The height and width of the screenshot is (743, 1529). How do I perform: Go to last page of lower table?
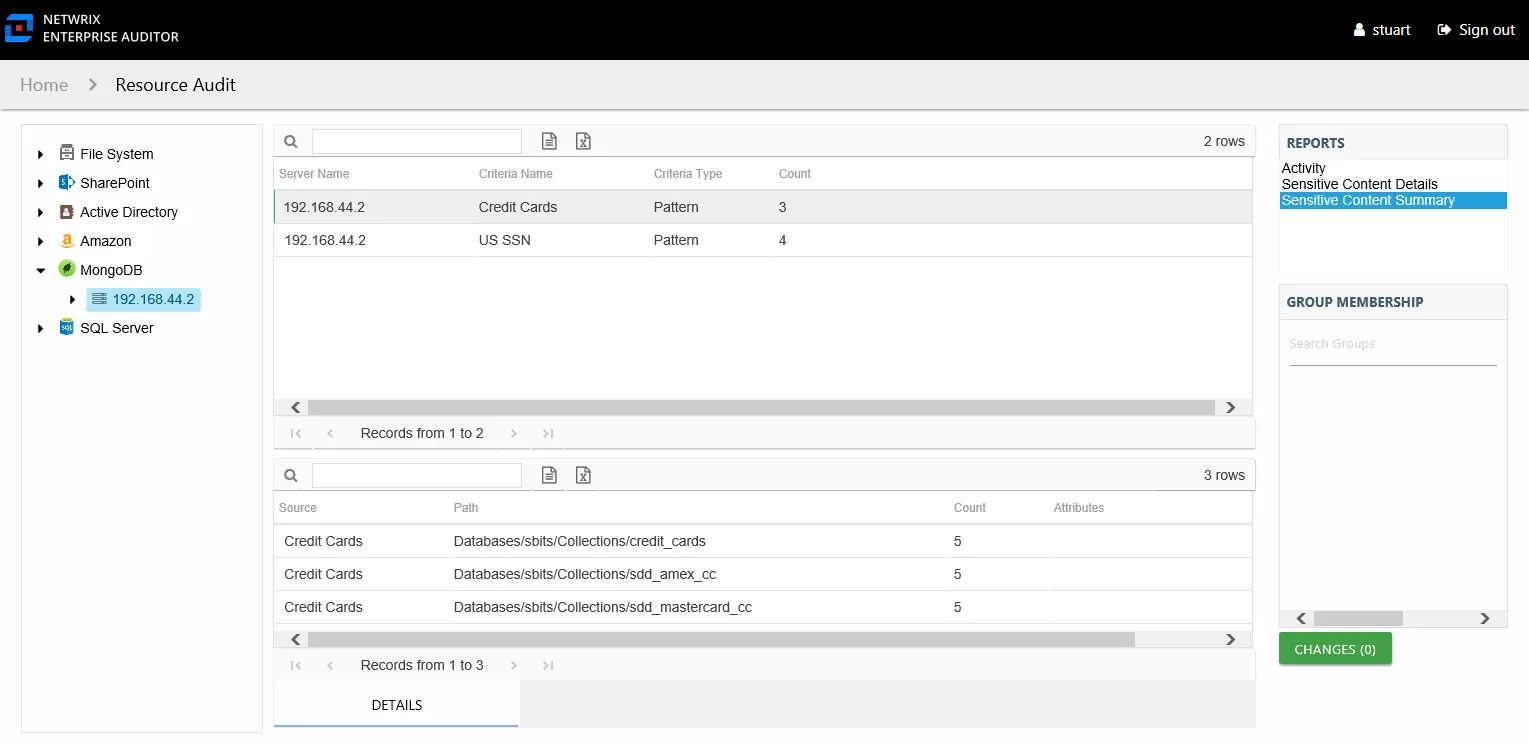548,665
